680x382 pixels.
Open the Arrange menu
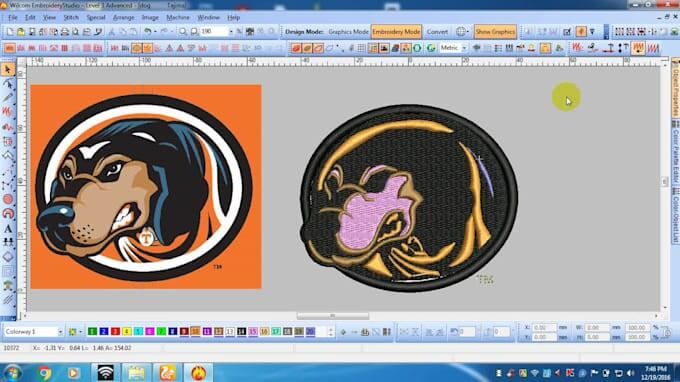124,18
